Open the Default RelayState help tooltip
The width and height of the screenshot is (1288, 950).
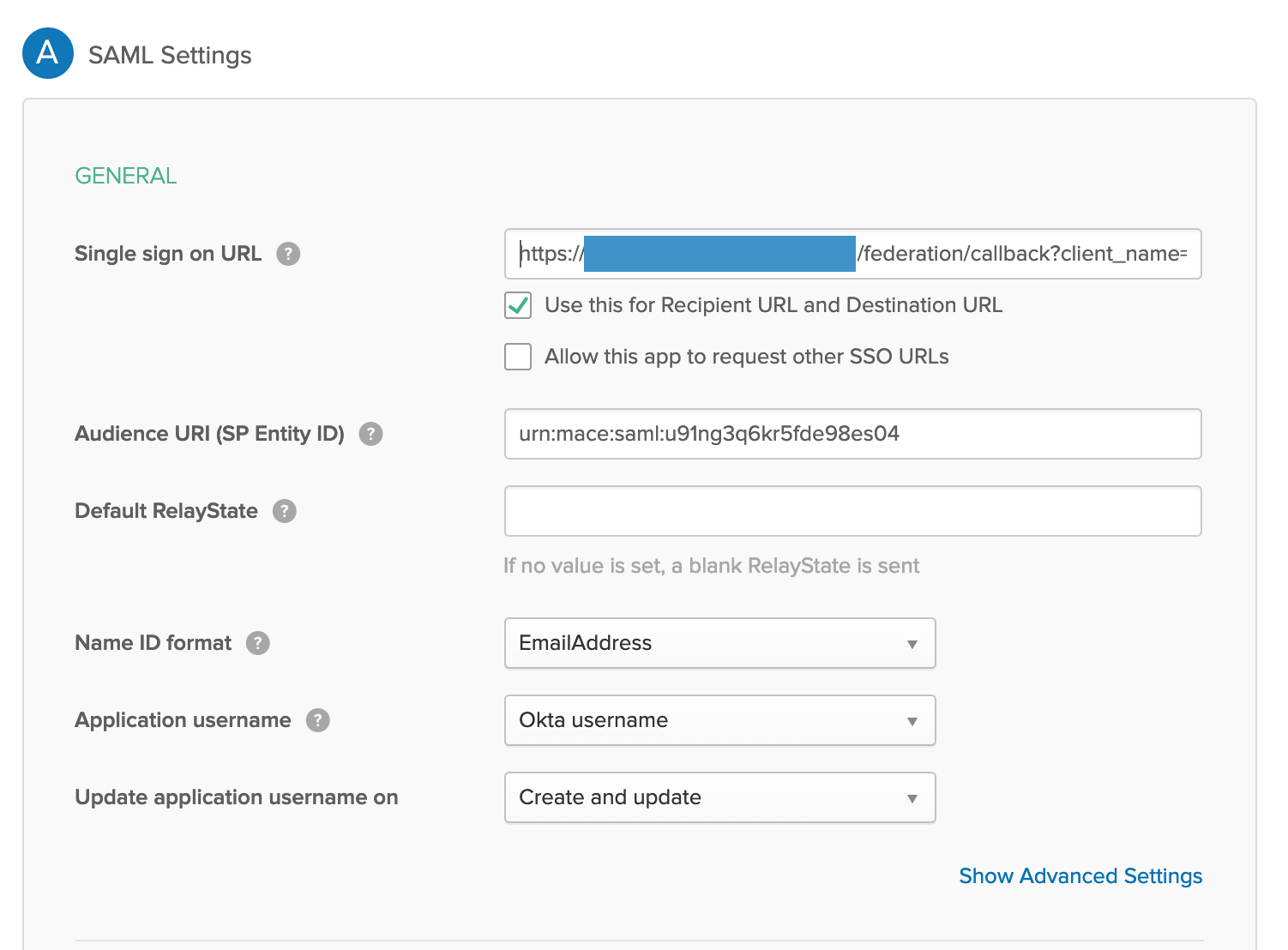pyautogui.click(x=286, y=510)
